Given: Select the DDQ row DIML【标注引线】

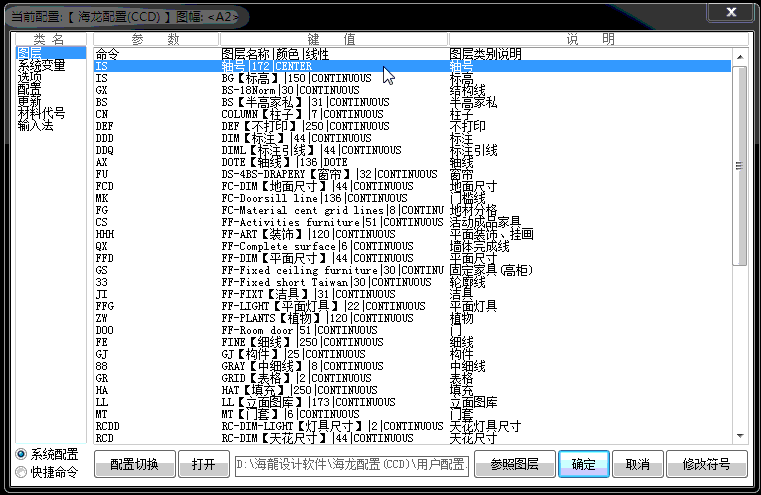Looking at the screenshot, I should click(x=413, y=150).
